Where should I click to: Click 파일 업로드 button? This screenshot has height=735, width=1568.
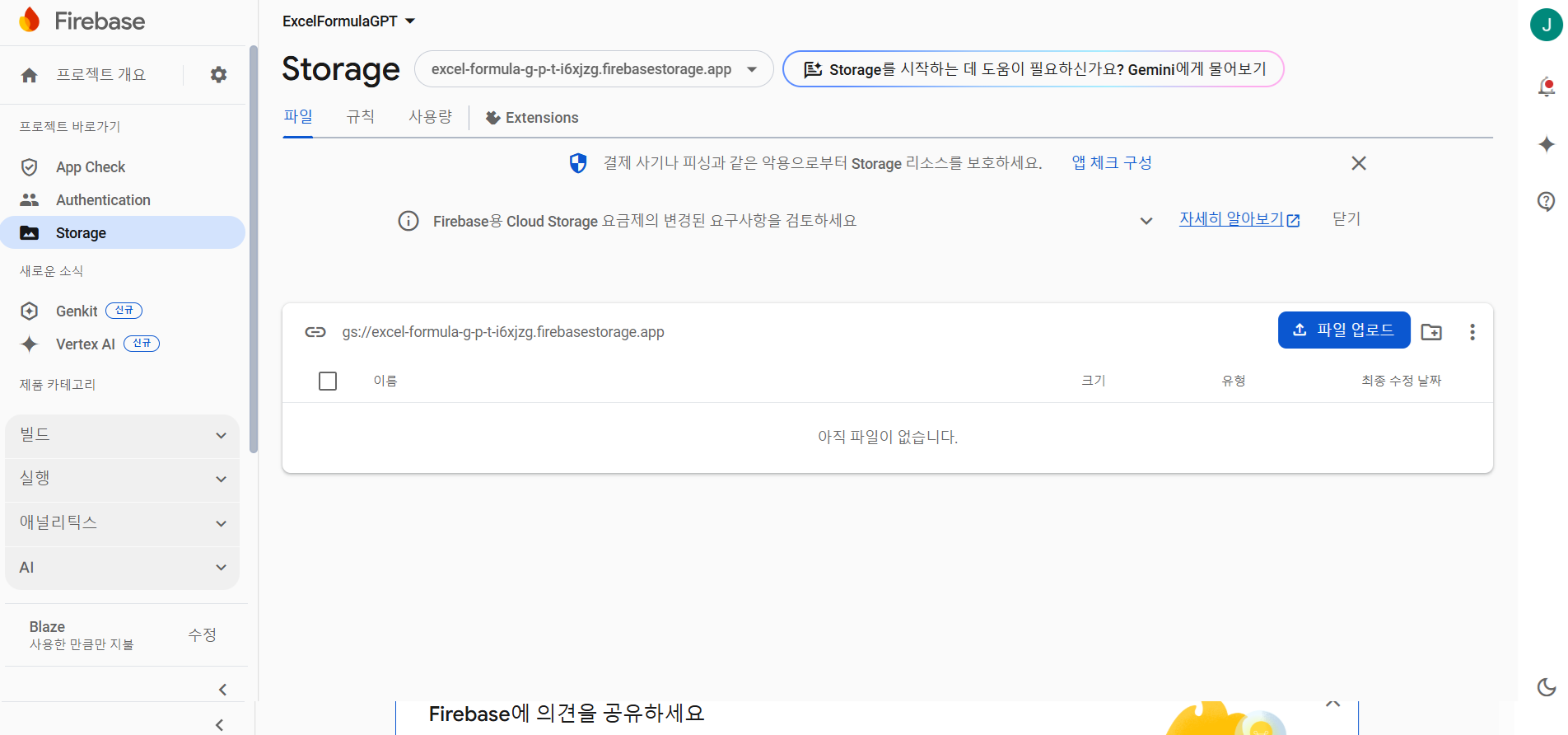[x=1344, y=330]
